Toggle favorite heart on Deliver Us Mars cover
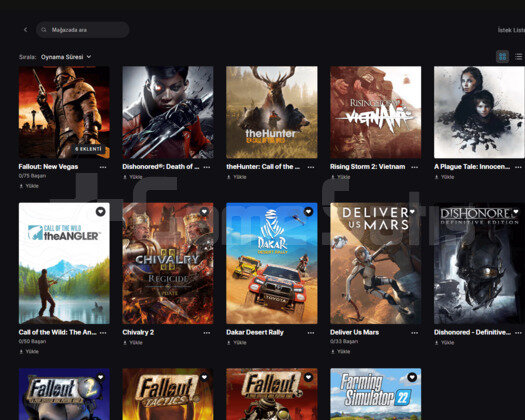 point(412,212)
